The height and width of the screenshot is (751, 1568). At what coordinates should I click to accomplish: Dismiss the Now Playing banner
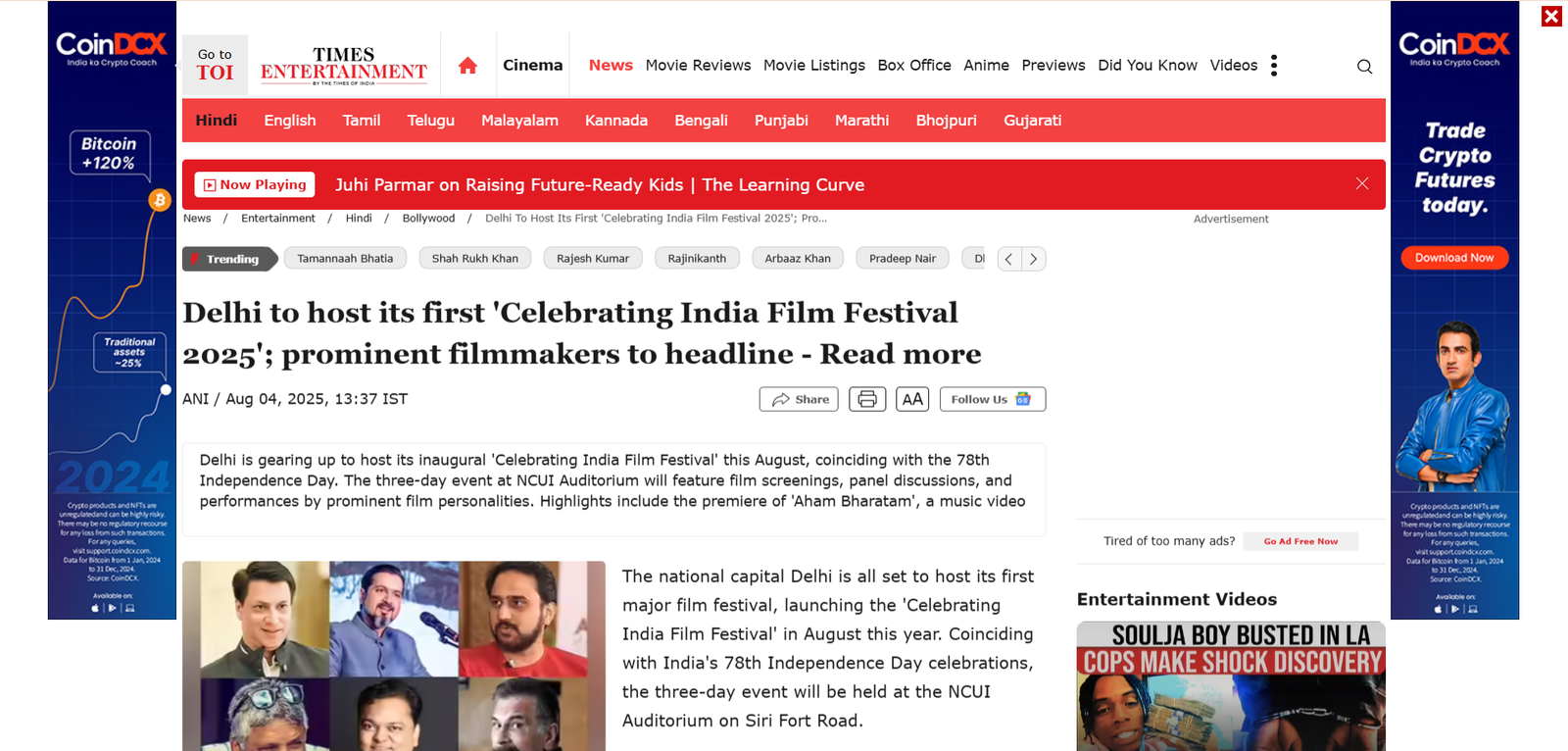point(1362,183)
